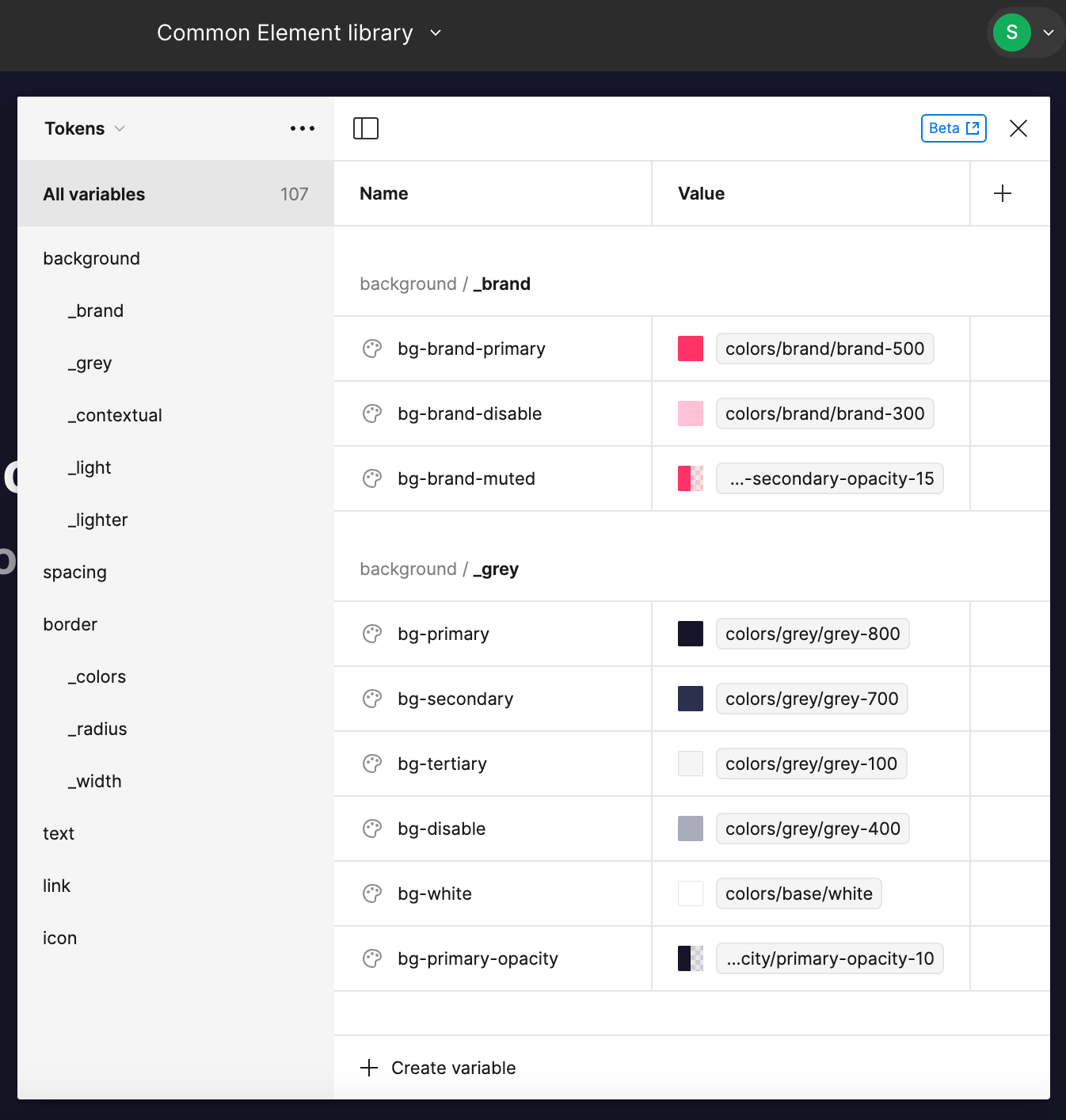
Task: Click the light pink swatch for bg-brand-disable
Action: pyautogui.click(x=691, y=413)
